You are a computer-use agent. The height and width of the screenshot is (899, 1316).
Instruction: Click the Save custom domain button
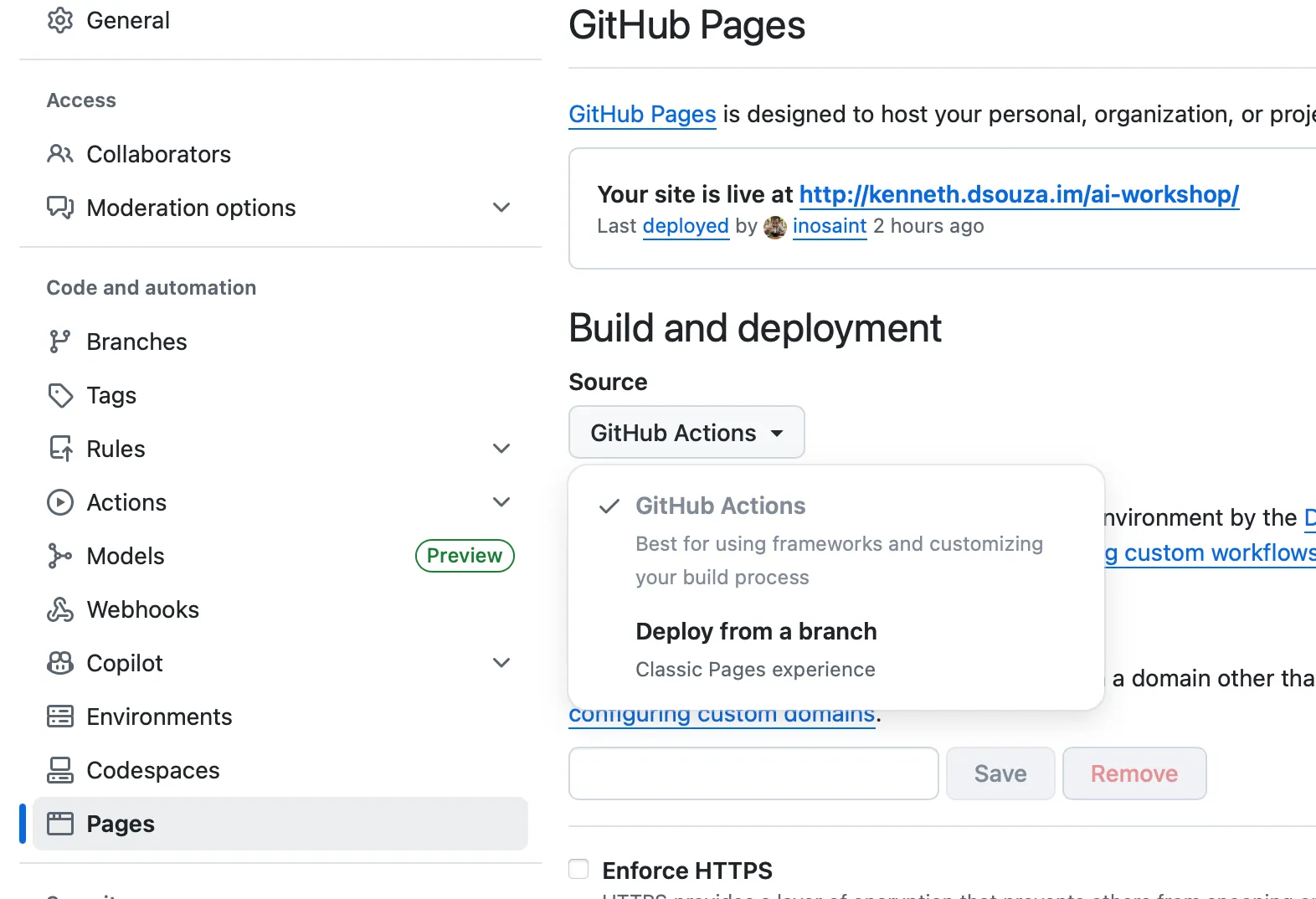(x=1000, y=773)
